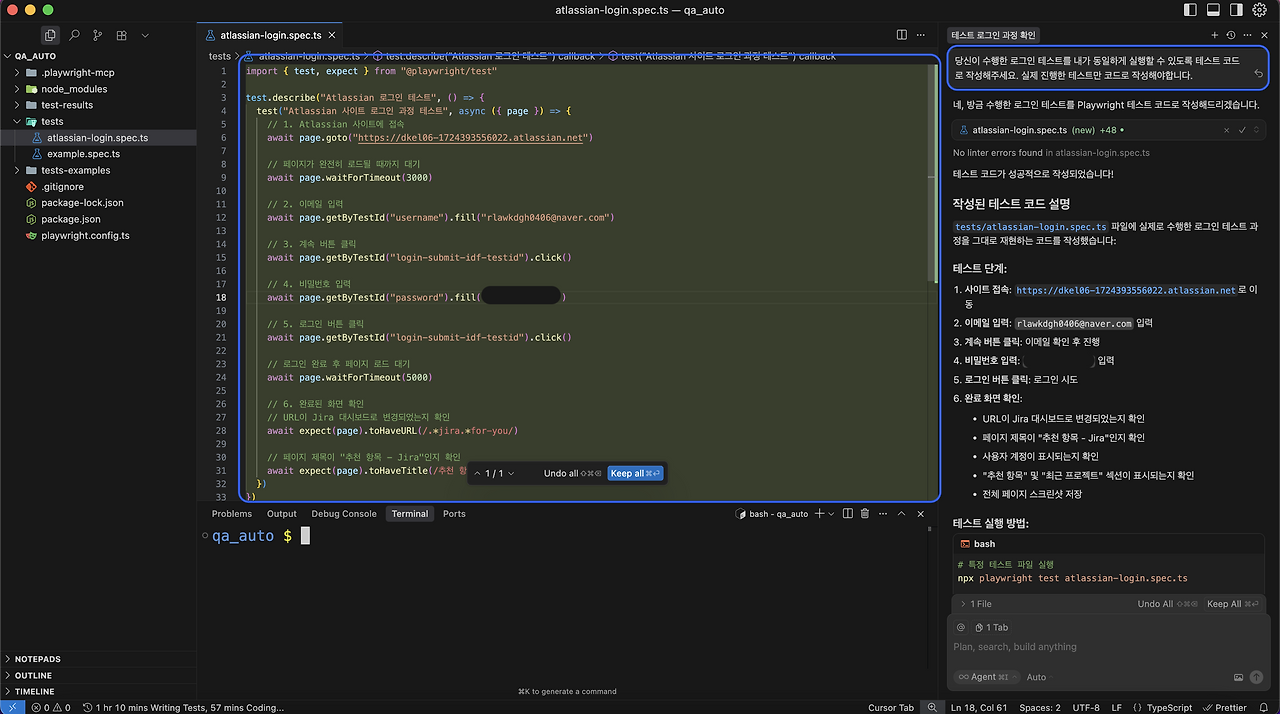The width and height of the screenshot is (1280, 714).
Task: Split the editor to the right
Action: click(901, 35)
